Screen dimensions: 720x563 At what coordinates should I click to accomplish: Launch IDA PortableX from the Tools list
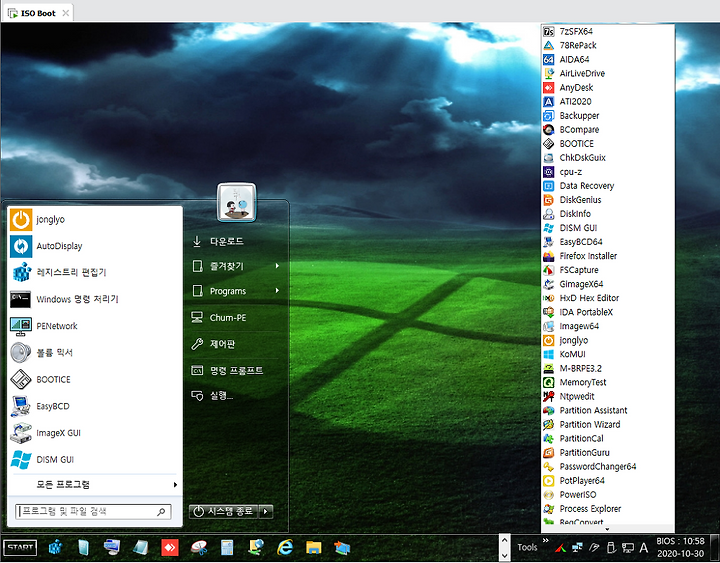(x=608, y=312)
